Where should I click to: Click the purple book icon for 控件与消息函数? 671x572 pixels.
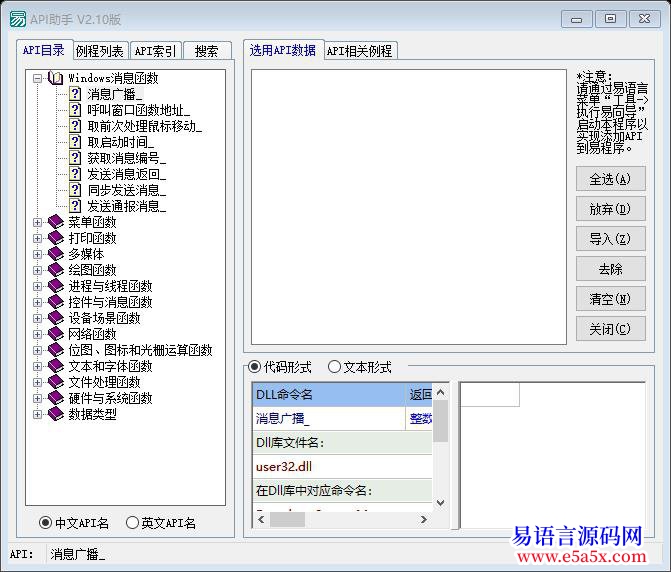tap(56, 302)
